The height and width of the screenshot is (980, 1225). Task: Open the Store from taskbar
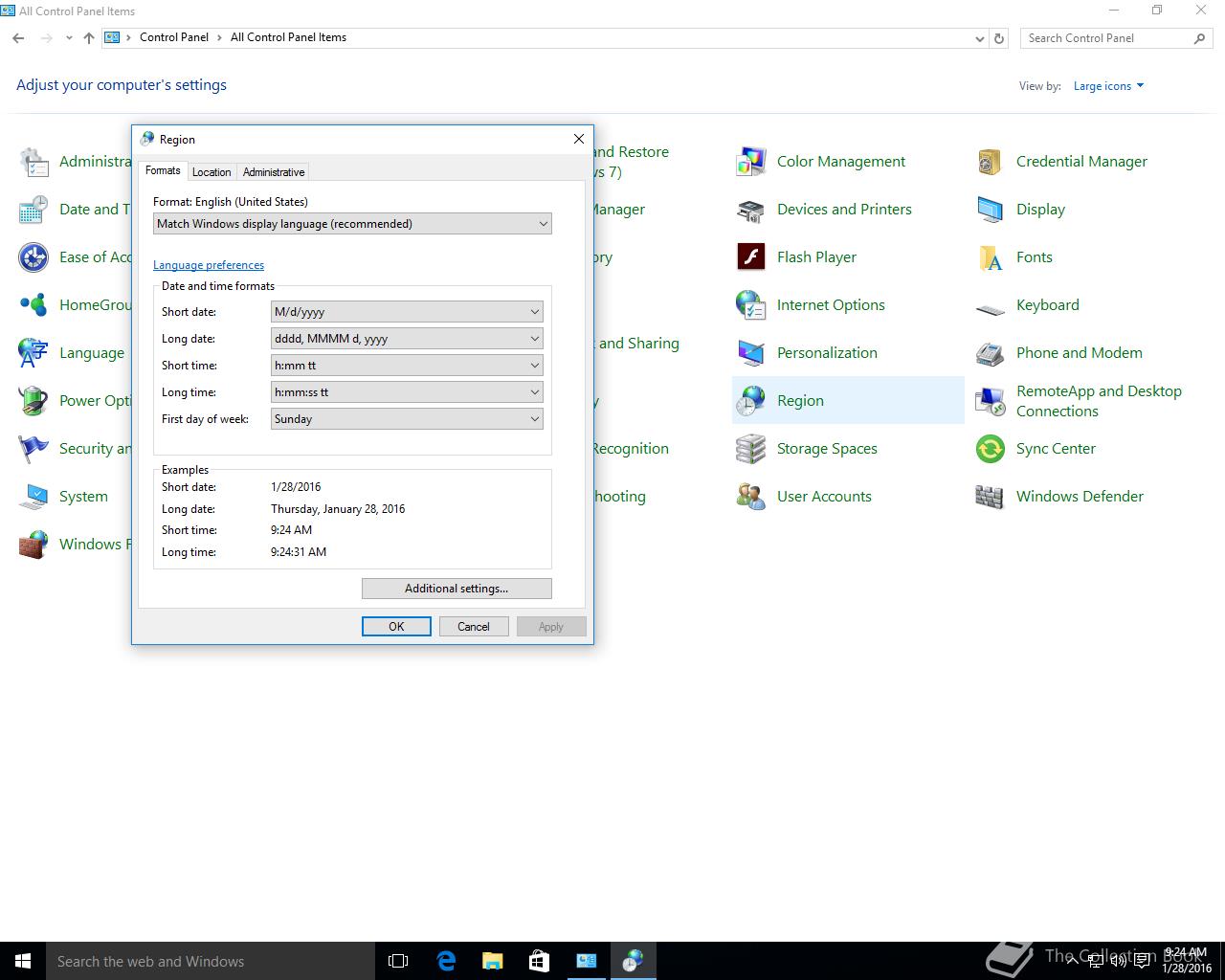pyautogui.click(x=539, y=961)
